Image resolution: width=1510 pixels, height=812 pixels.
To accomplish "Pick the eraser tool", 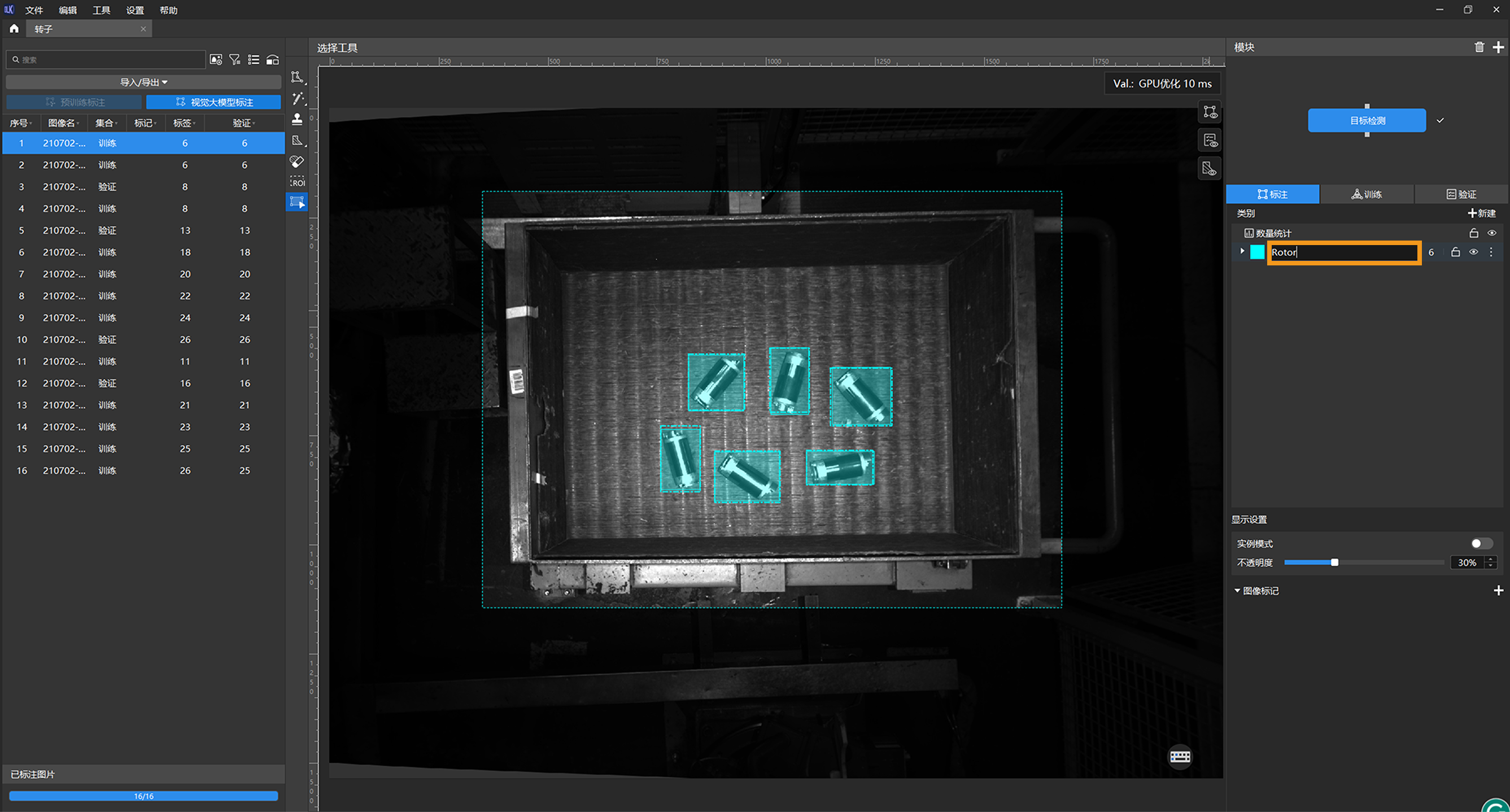I will [297, 161].
